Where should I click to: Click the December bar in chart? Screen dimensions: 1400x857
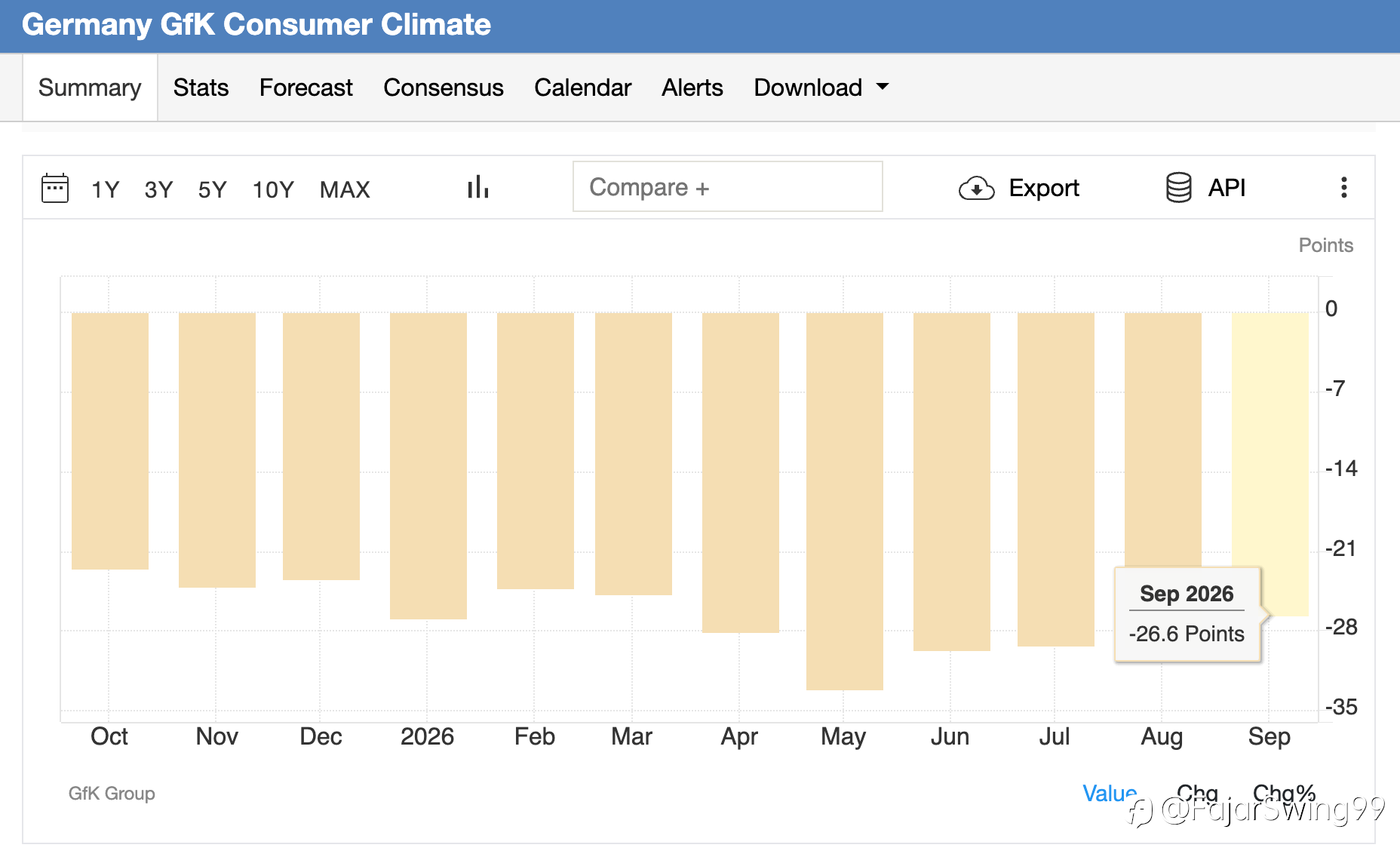[x=321, y=447]
